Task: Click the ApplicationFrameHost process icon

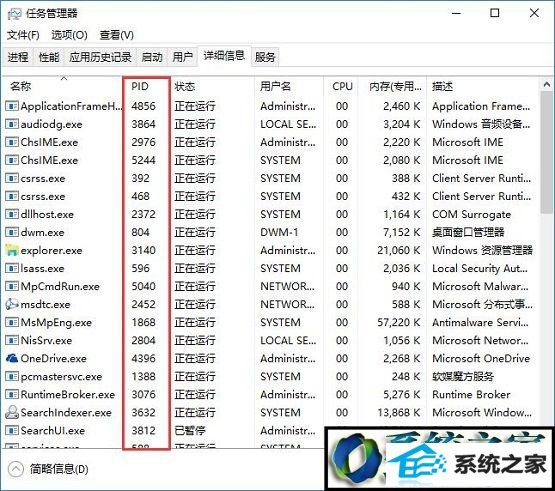Action: (12, 106)
